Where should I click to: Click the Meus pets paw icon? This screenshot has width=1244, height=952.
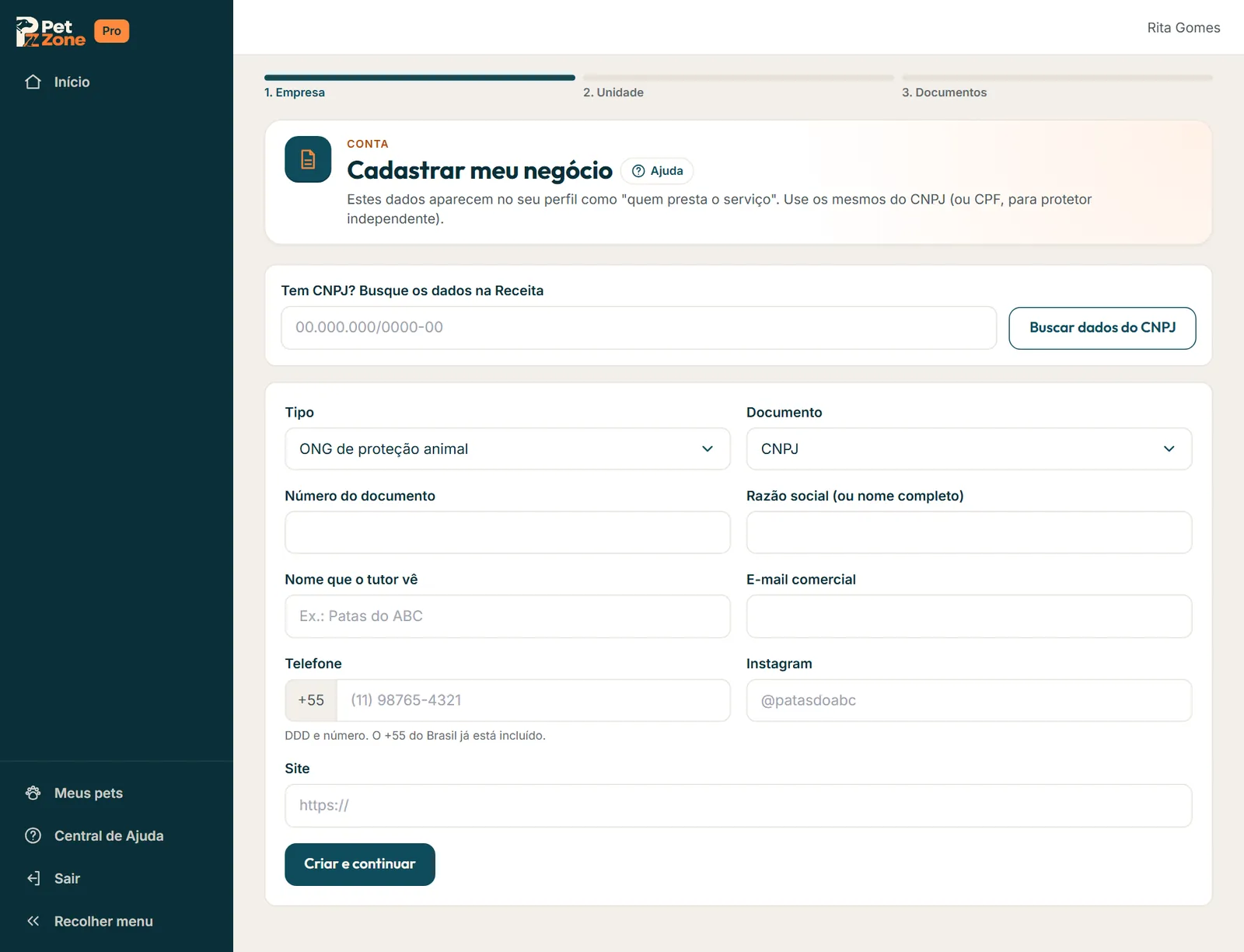click(33, 793)
